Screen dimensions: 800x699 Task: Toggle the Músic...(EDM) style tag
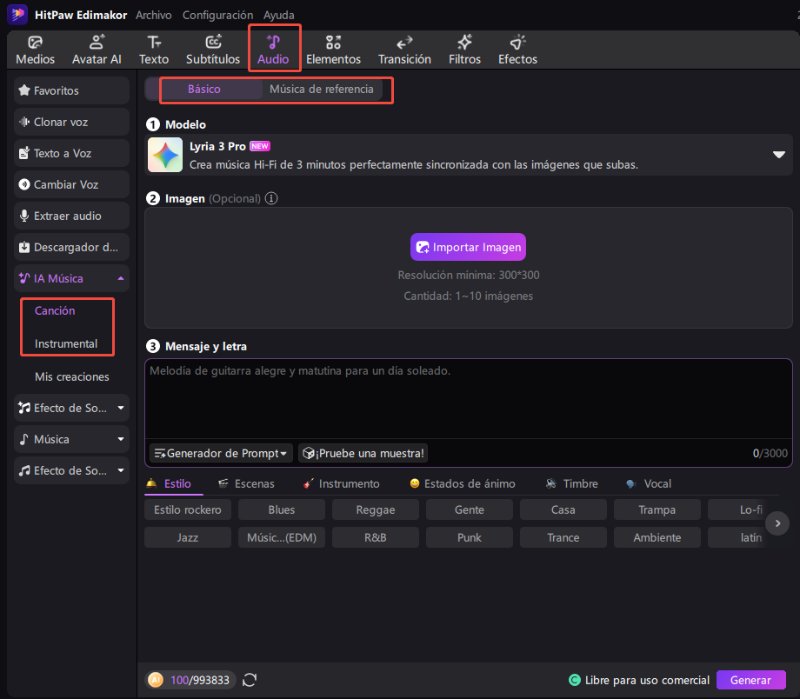[282, 537]
